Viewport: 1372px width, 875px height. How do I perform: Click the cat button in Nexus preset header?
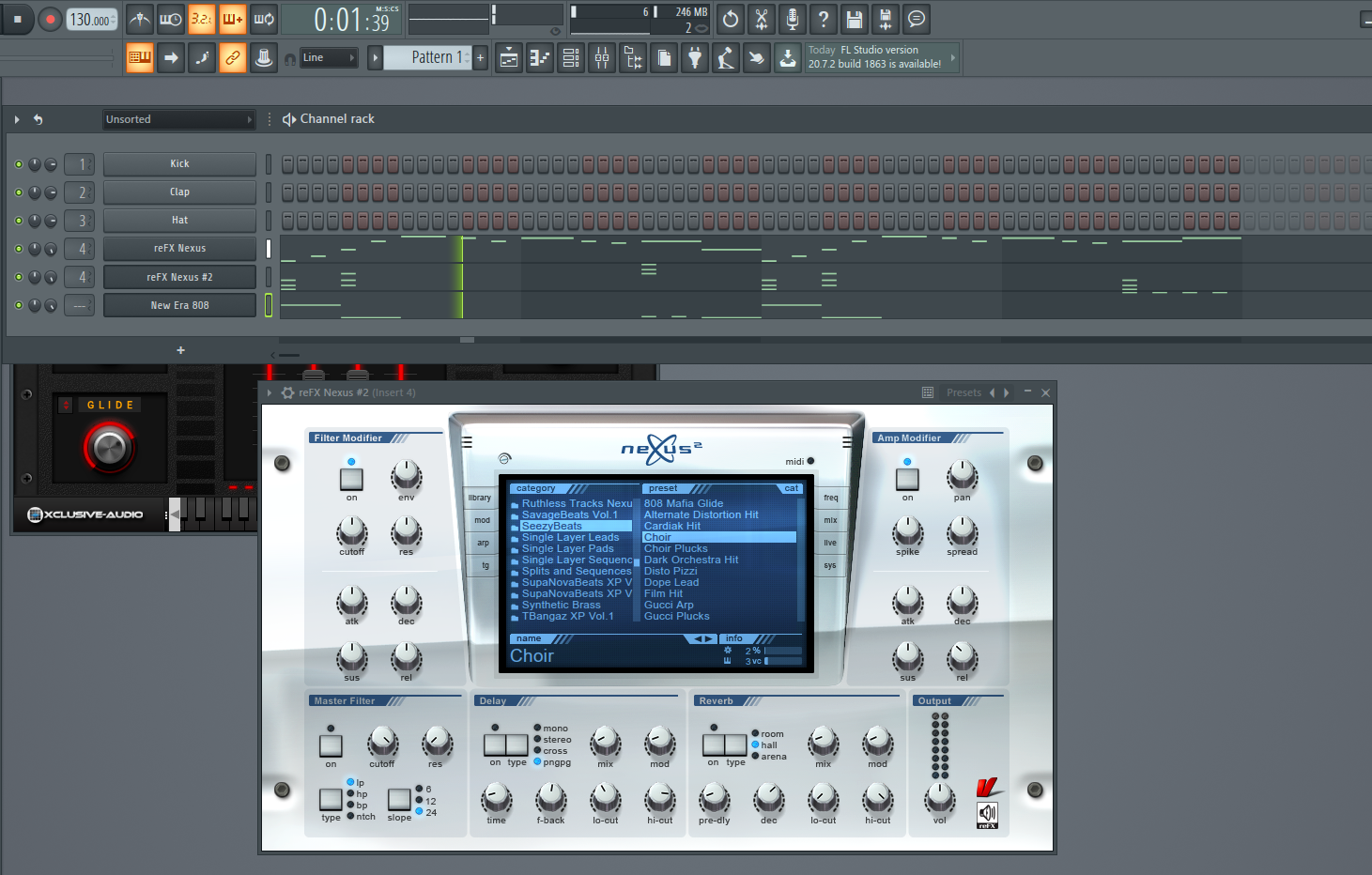pyautogui.click(x=791, y=488)
